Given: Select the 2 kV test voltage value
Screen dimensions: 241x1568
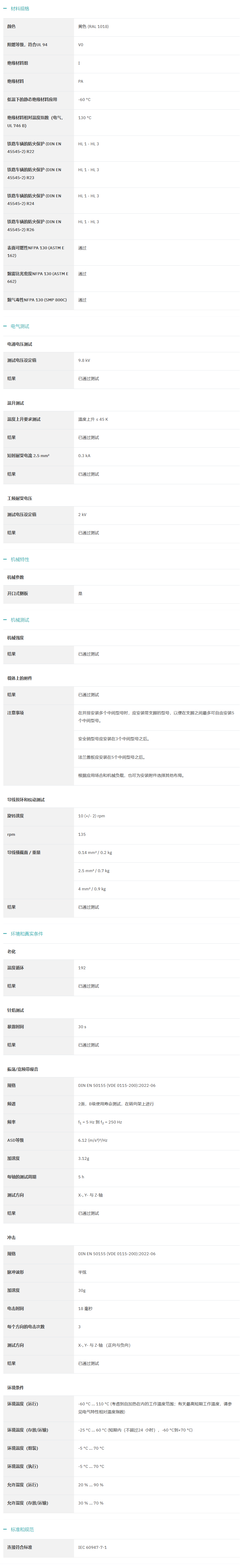Looking at the screenshot, I should (x=82, y=514).
